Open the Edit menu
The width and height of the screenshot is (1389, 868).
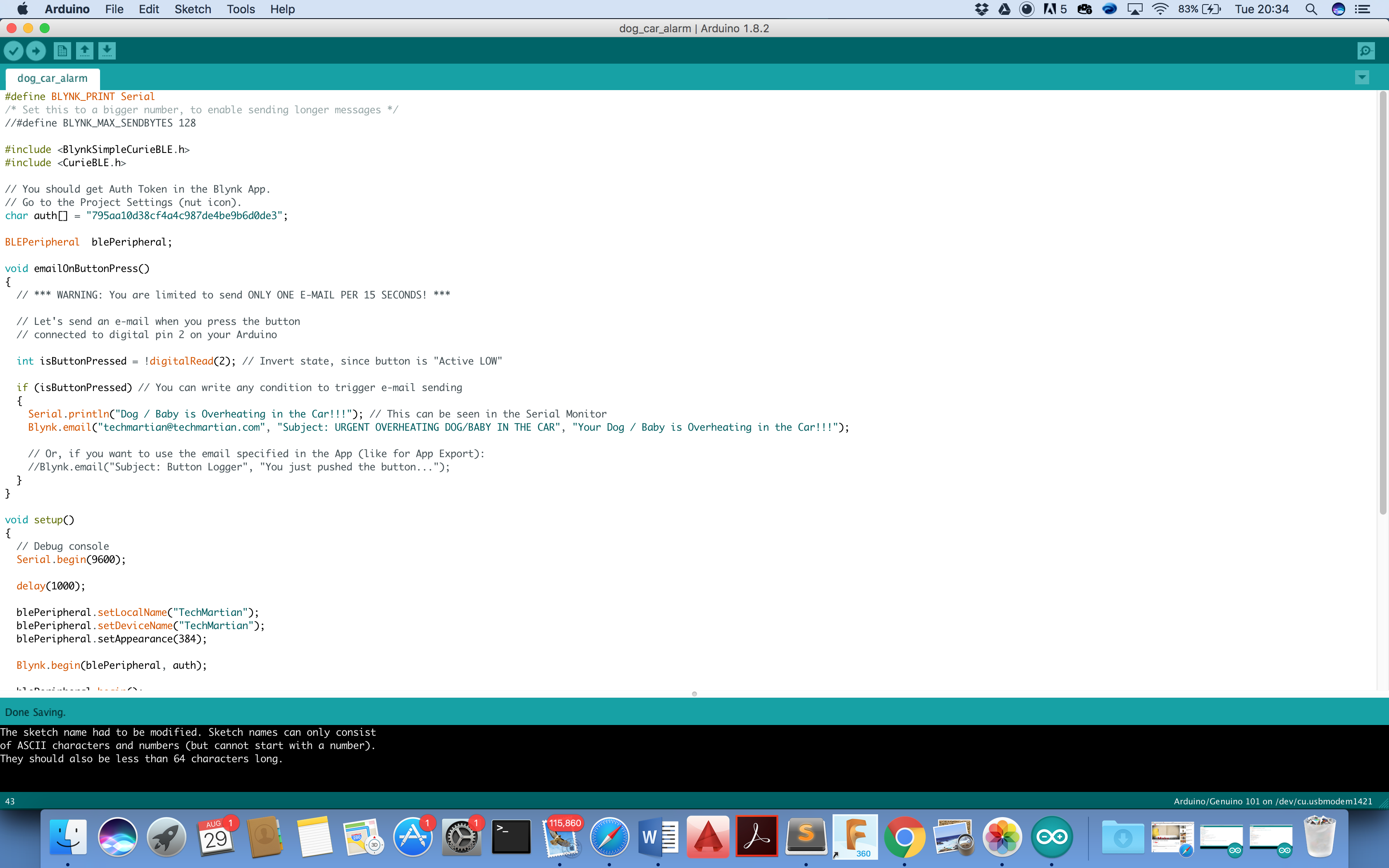[x=149, y=9]
